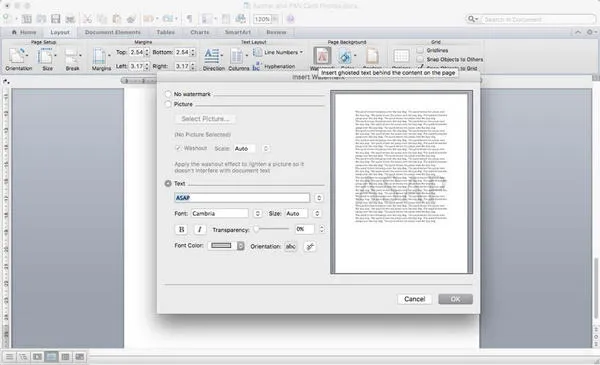600x365 pixels.
Task: Open the ribbon settings gear menu
Action: (591, 32)
